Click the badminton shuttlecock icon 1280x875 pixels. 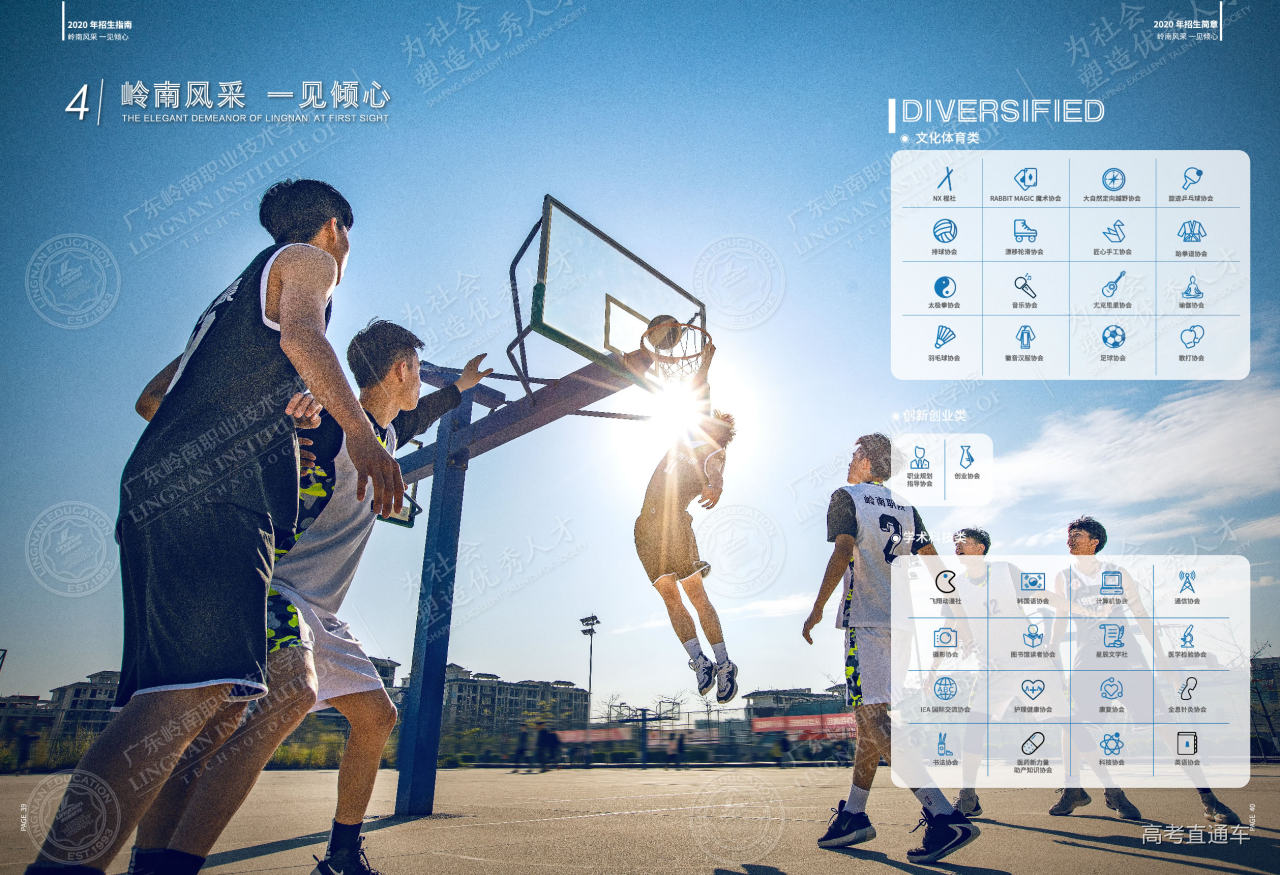(x=944, y=337)
